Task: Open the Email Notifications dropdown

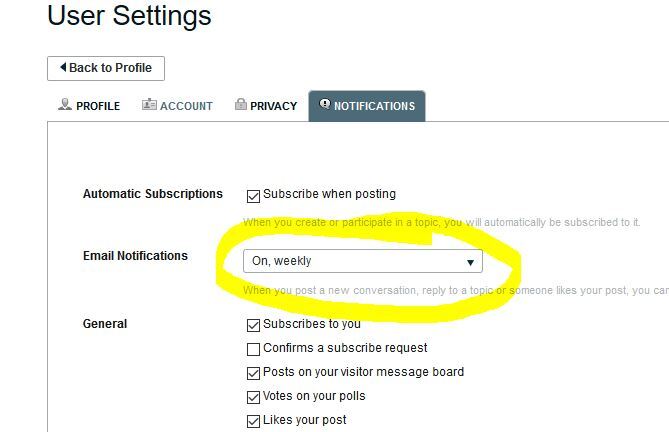Action: click(362, 261)
